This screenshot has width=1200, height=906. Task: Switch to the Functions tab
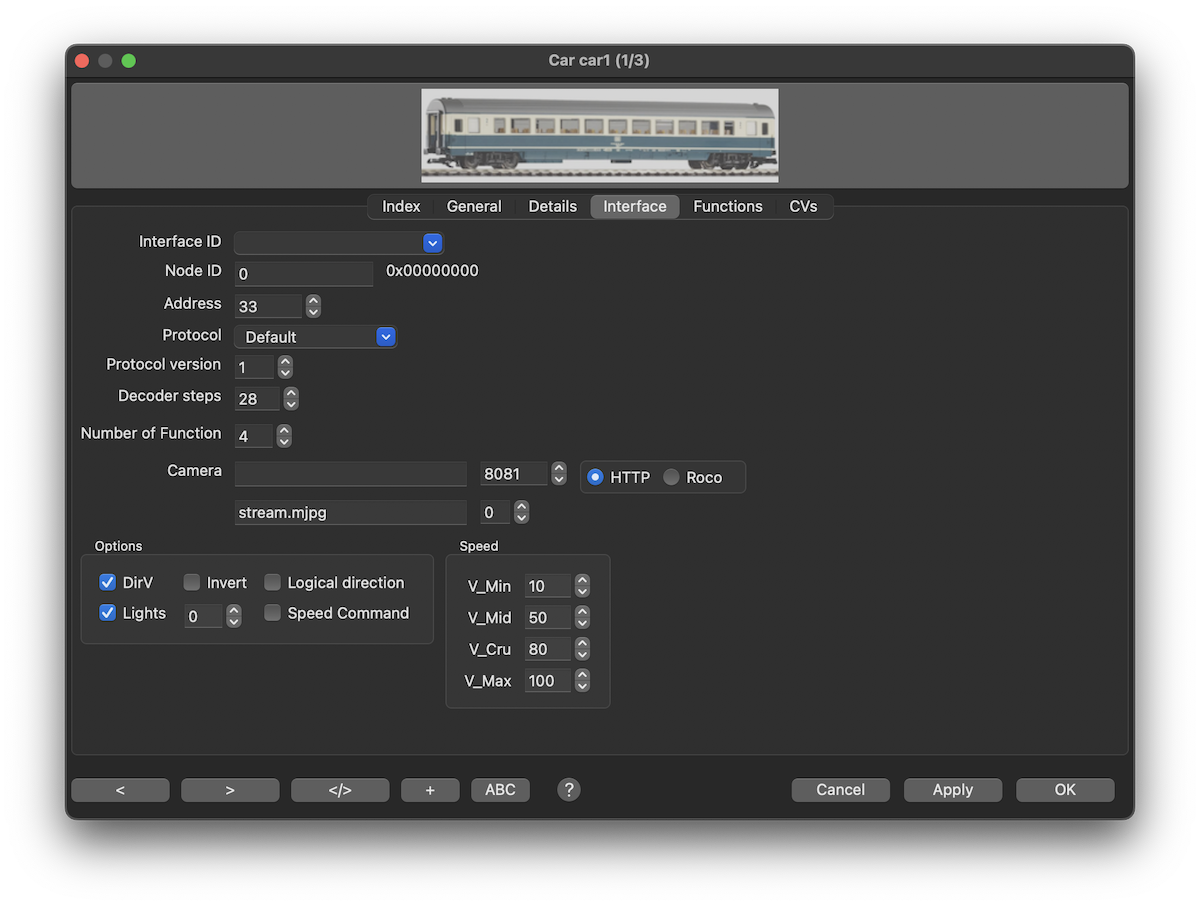tap(727, 206)
